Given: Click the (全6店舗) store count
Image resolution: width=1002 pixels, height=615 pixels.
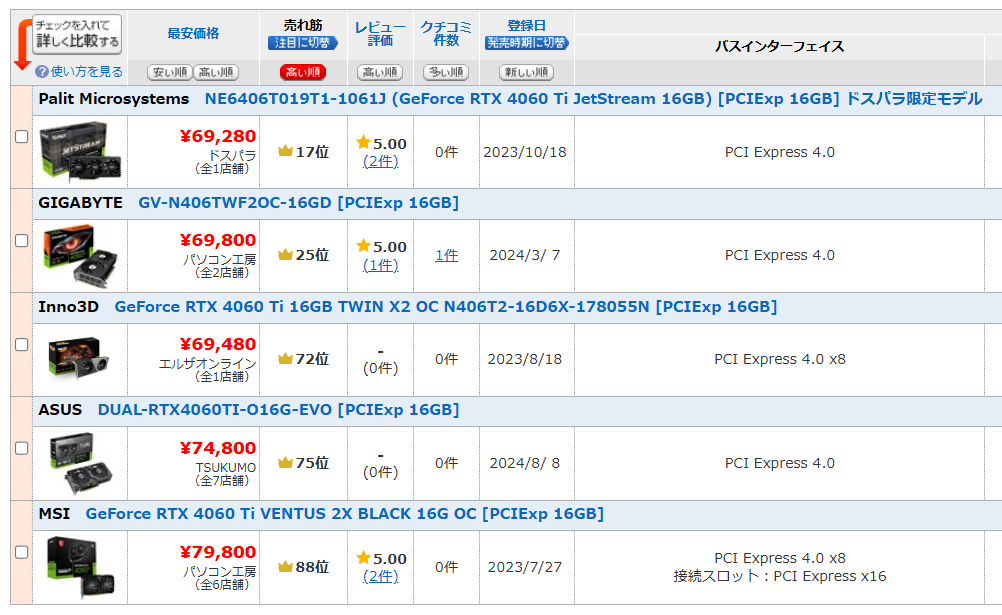Looking at the screenshot, I should pos(222,584).
